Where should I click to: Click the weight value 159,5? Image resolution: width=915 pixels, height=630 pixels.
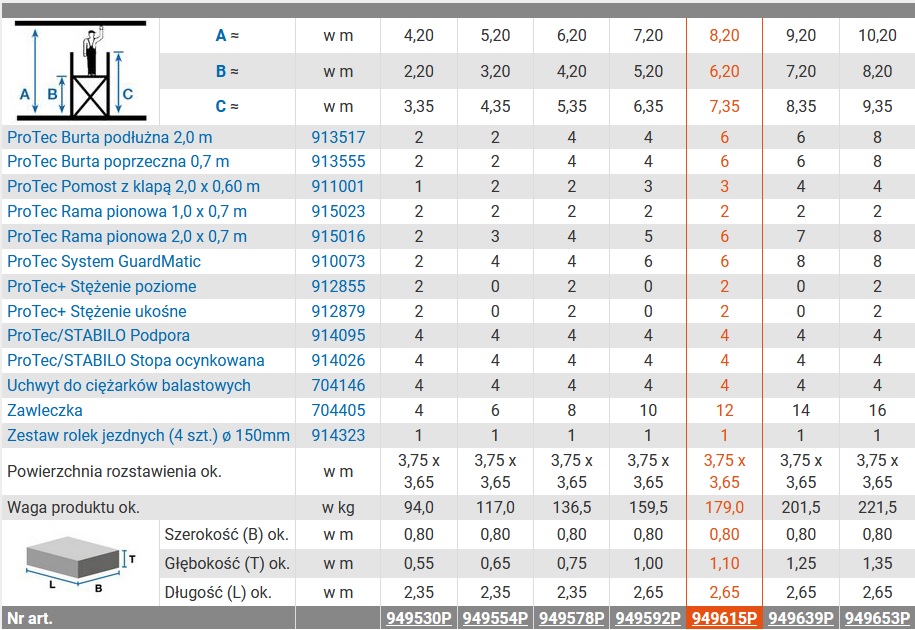tap(648, 508)
